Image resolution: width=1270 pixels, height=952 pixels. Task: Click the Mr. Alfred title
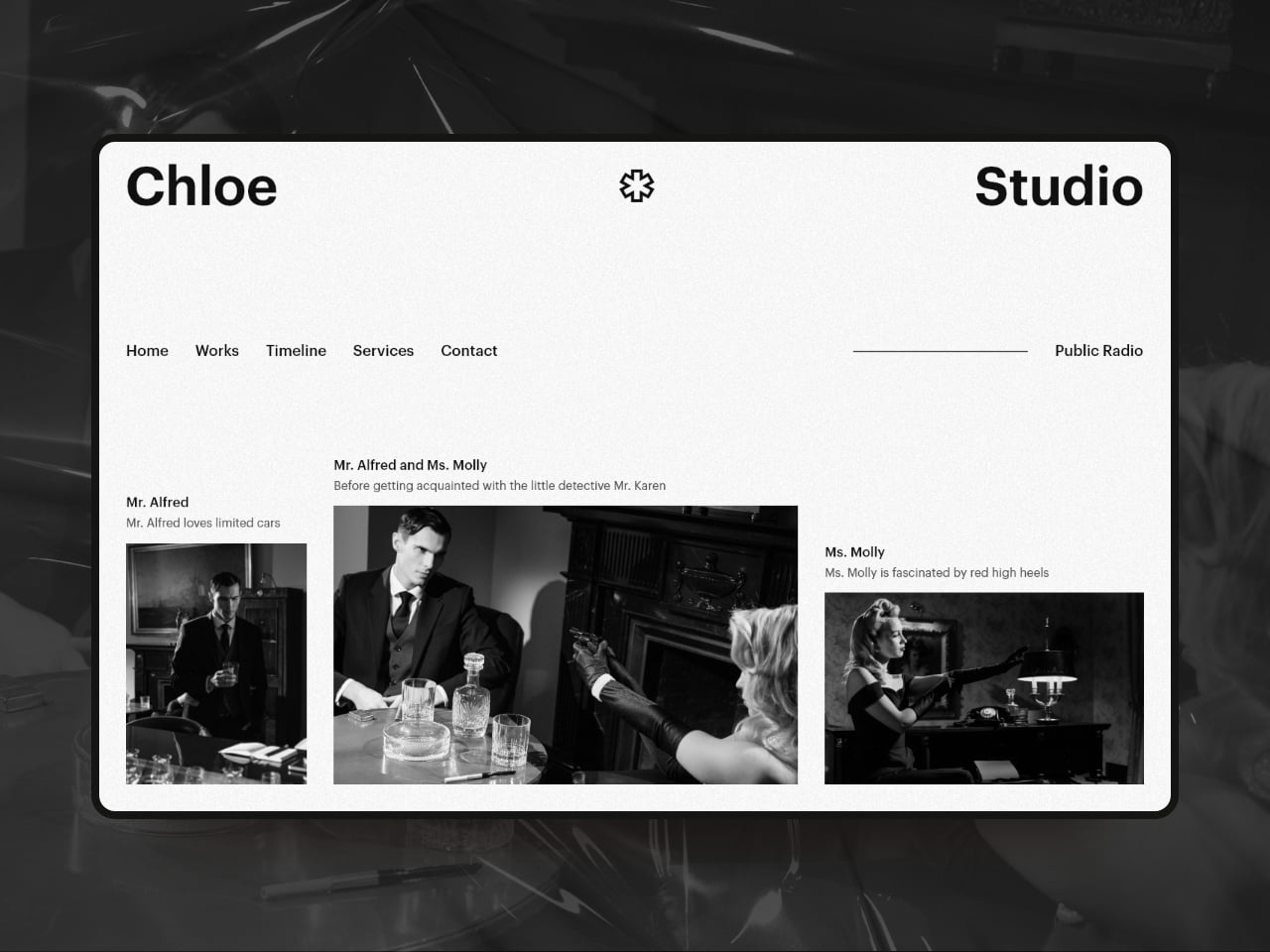click(x=157, y=502)
